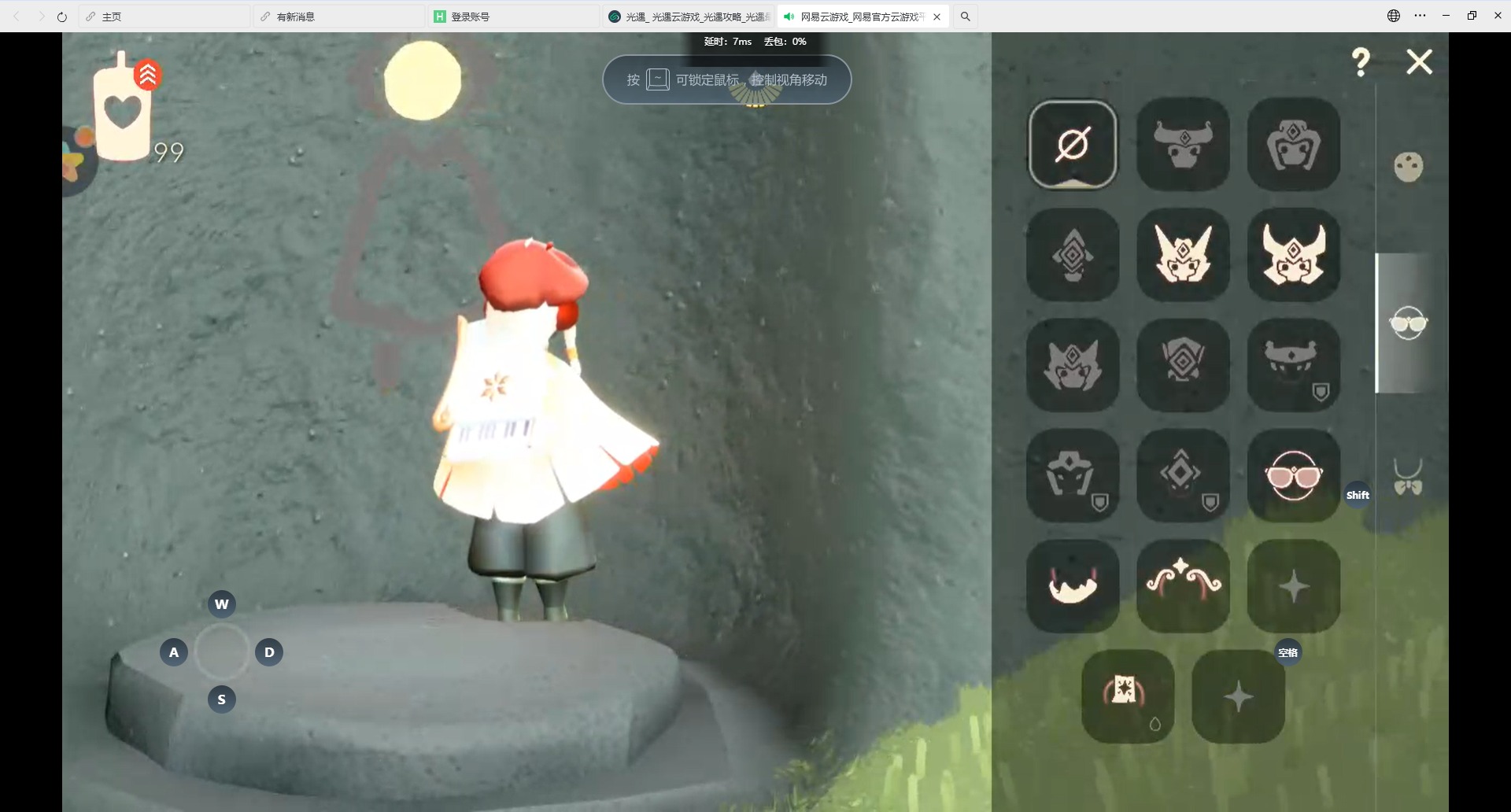Click the 延时: 7ms latency text
Viewport: 1511px width, 812px height.
(x=728, y=42)
